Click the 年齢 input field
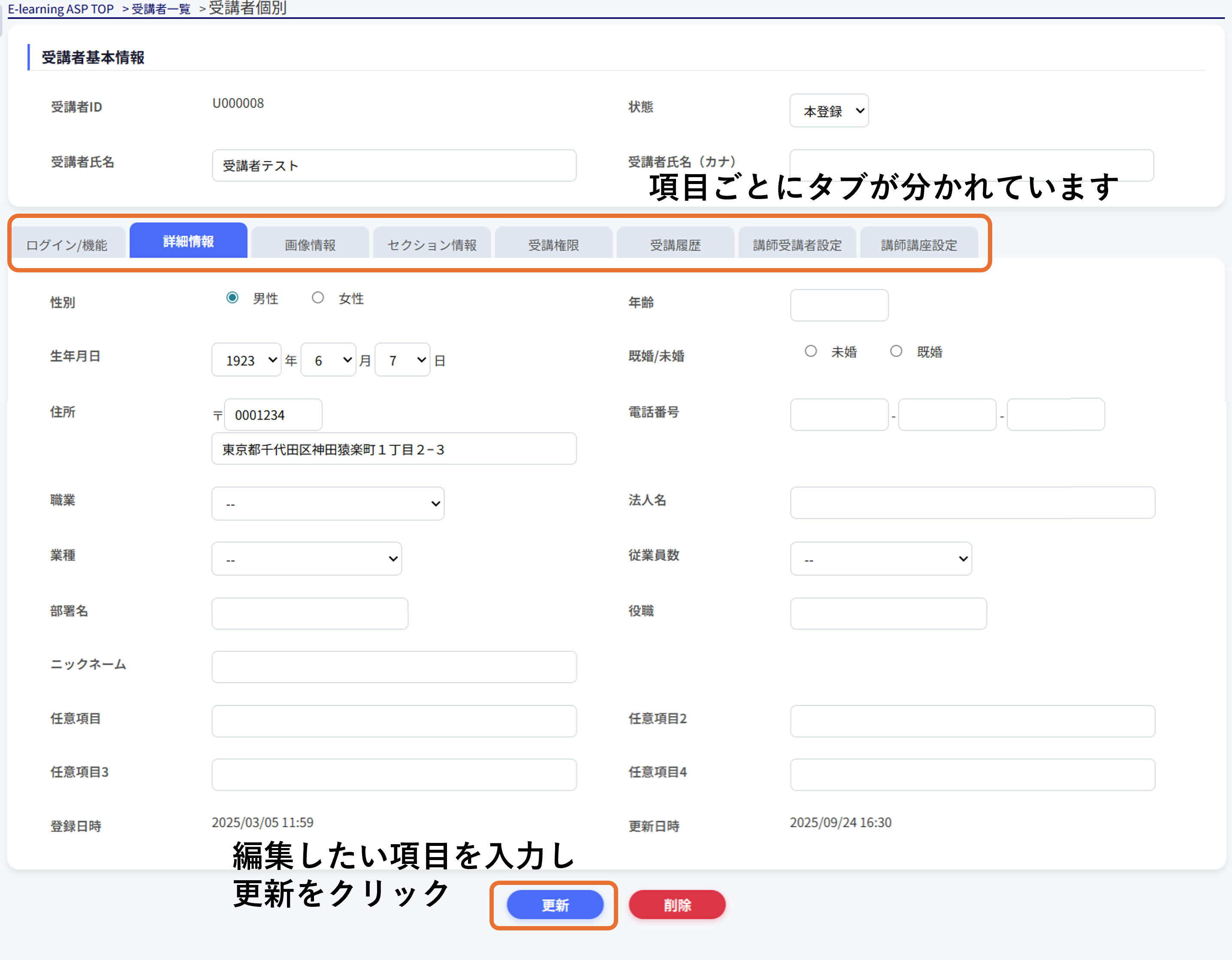Screen dimensions: 1232x960 pos(839,305)
